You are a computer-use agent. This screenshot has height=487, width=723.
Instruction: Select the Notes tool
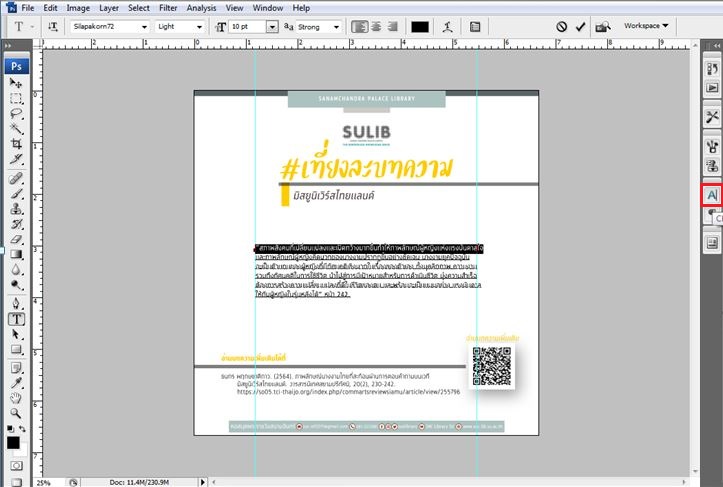pyautogui.click(x=16, y=368)
